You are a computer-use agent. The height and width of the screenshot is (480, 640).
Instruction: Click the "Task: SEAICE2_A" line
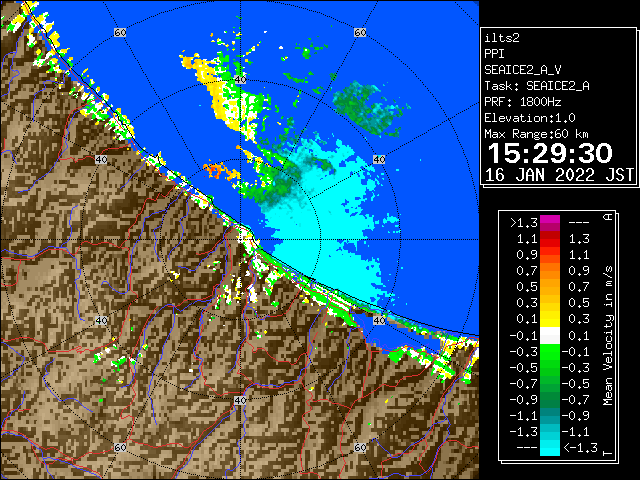coord(537,86)
